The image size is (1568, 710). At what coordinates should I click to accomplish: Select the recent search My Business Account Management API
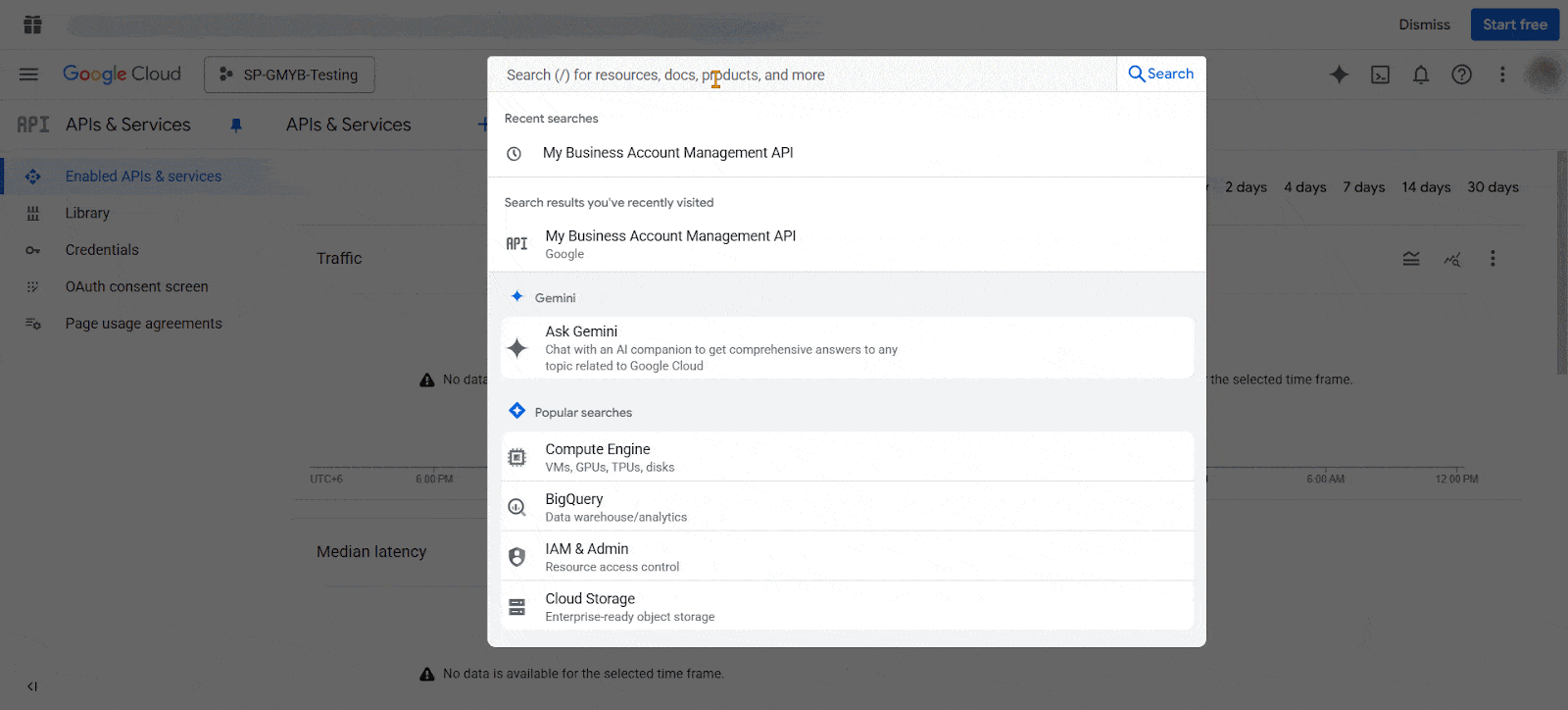(x=847, y=153)
